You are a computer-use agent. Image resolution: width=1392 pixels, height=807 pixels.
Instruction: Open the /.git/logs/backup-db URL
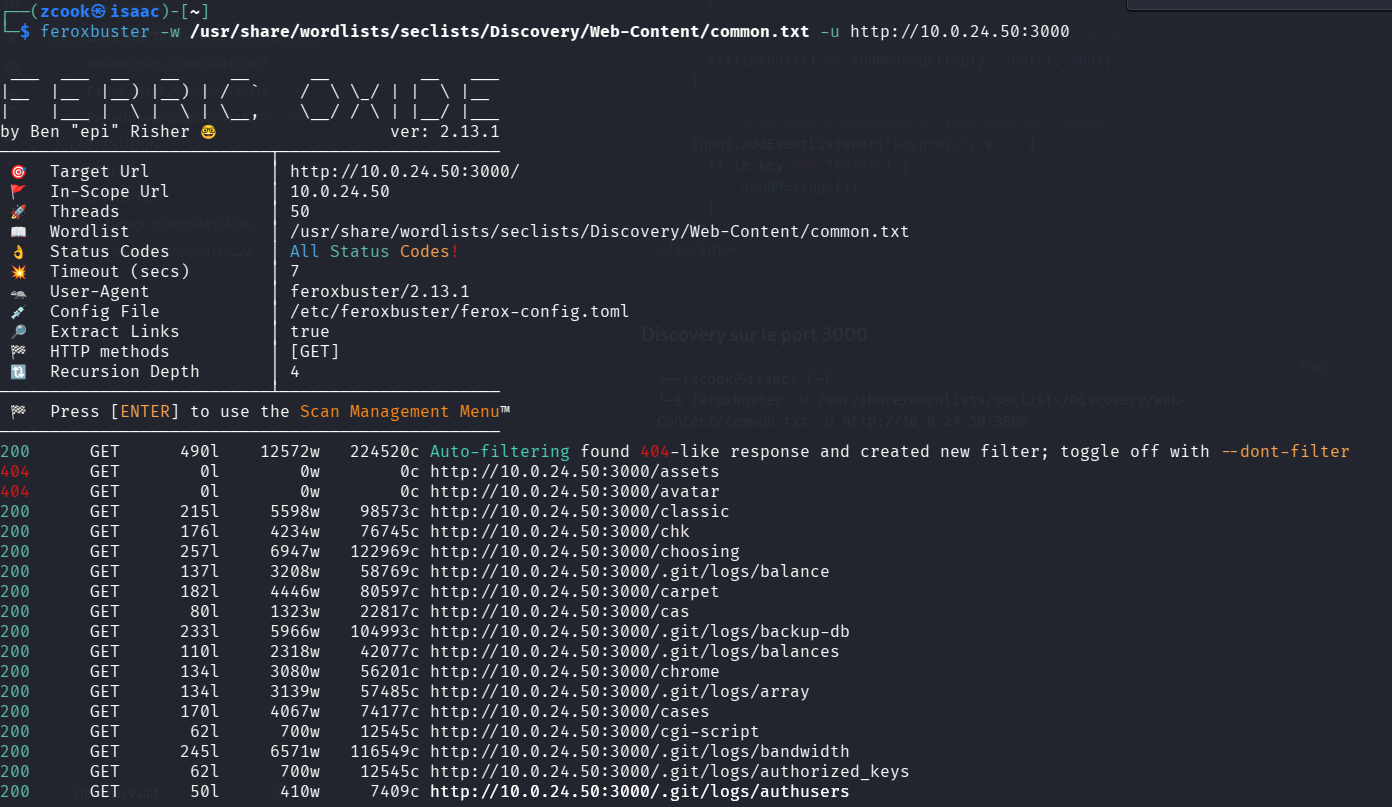coord(640,632)
